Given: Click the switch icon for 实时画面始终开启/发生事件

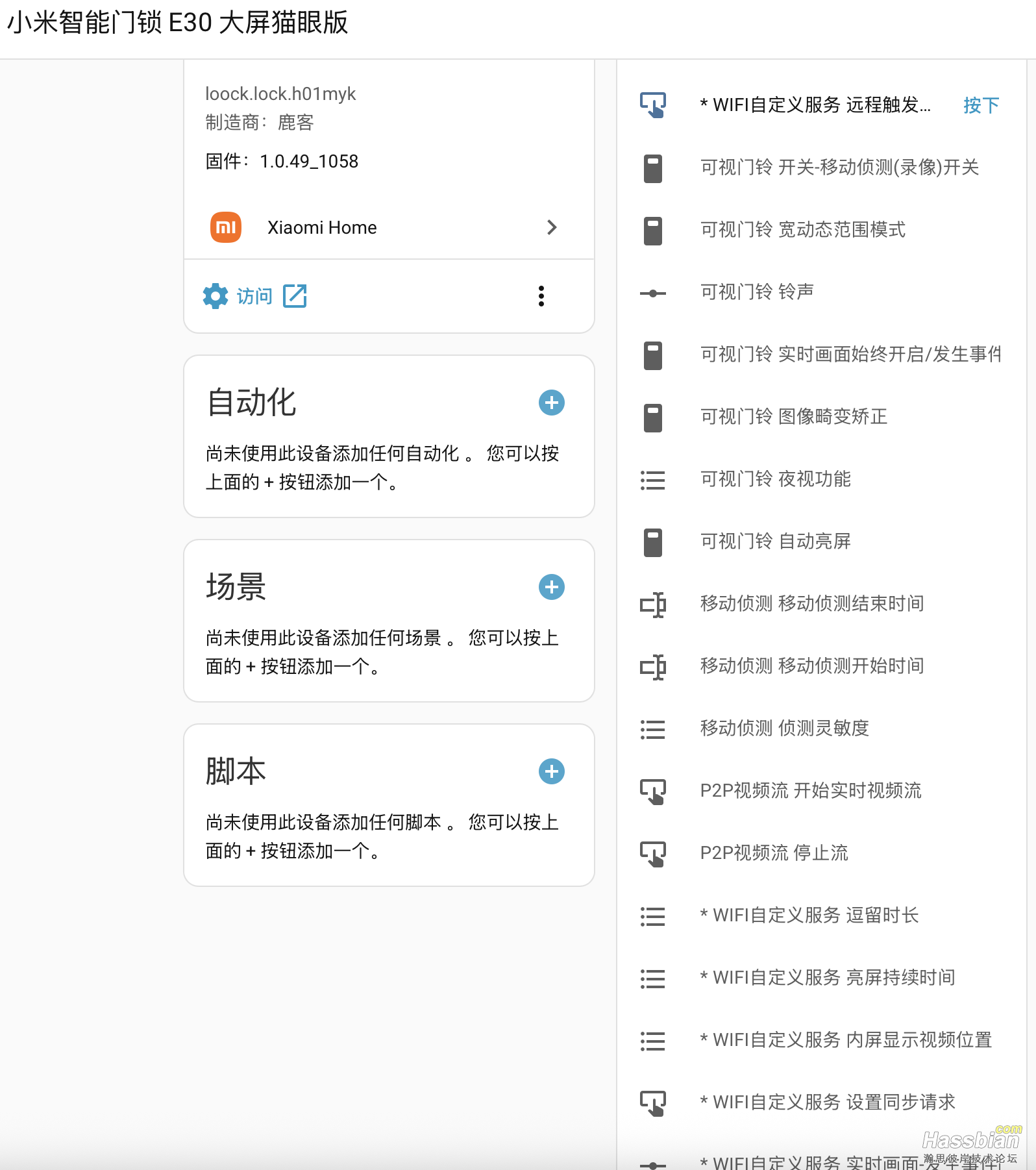Looking at the screenshot, I should point(653,355).
